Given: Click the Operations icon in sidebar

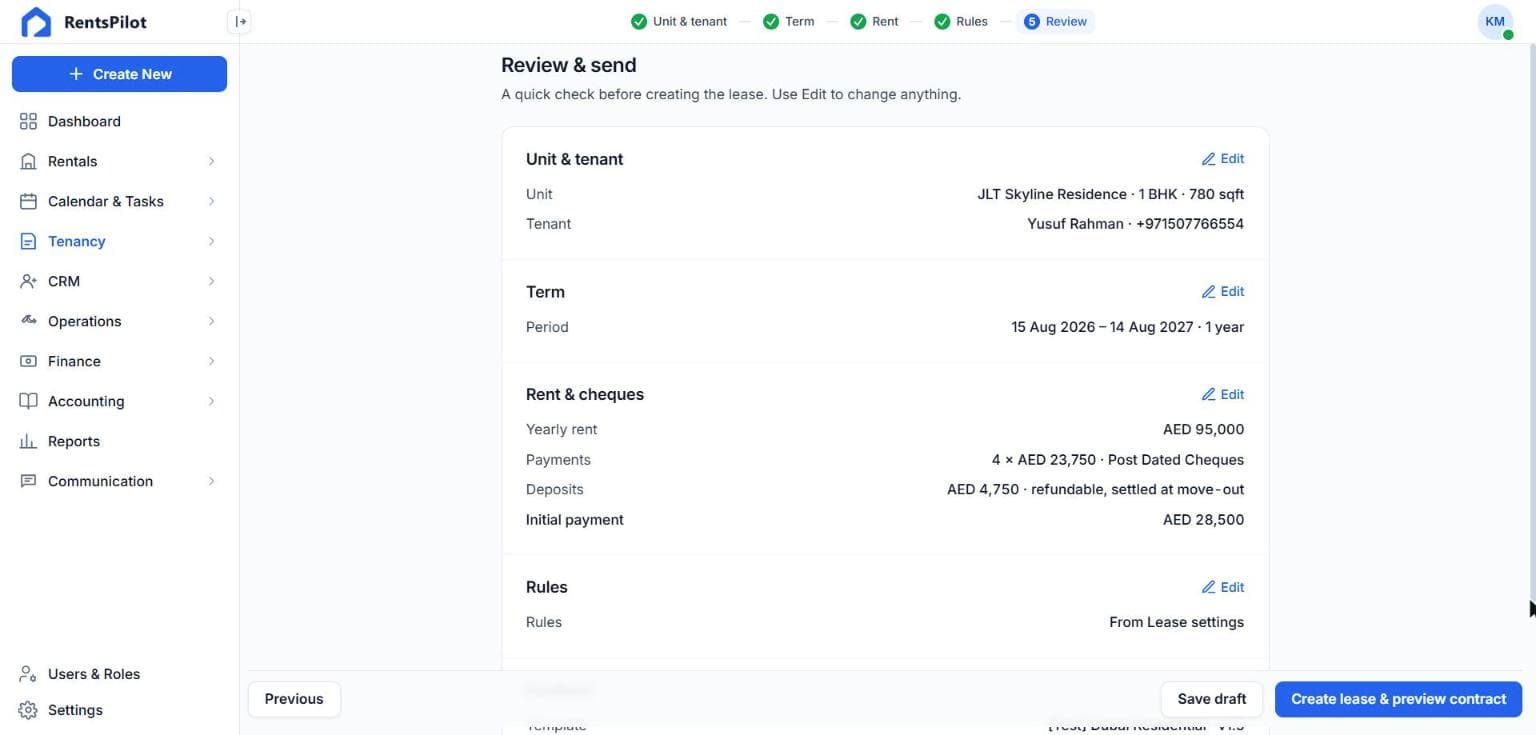Looking at the screenshot, I should (x=28, y=321).
